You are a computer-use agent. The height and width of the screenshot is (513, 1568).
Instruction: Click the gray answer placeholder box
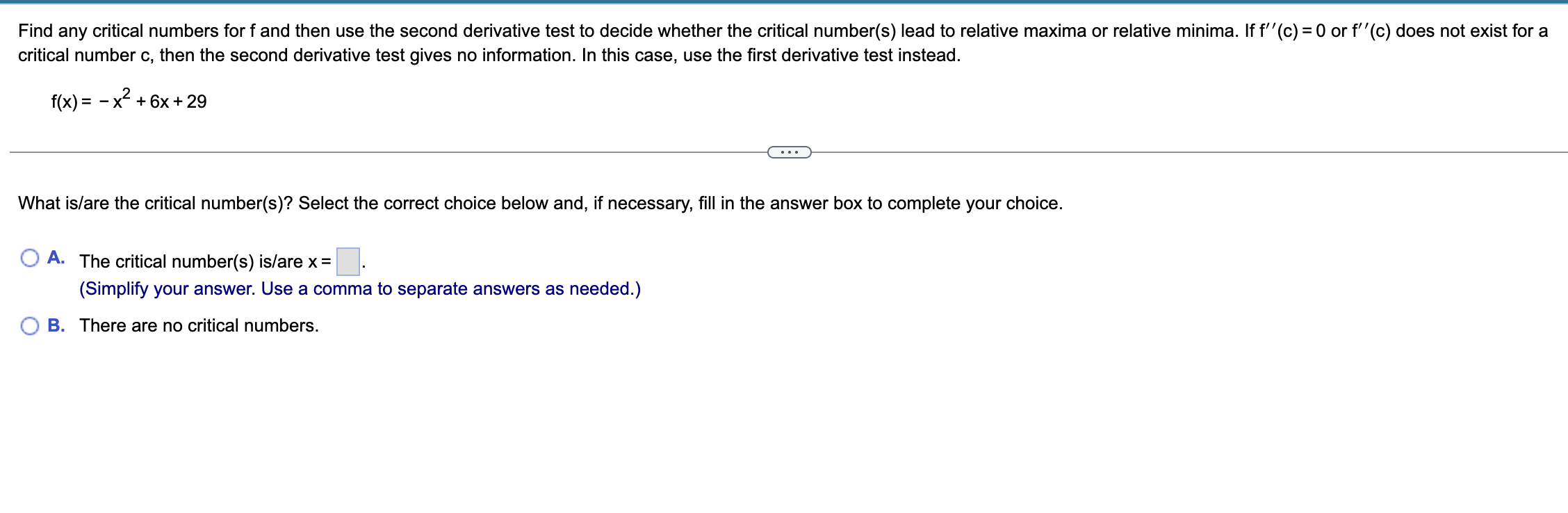click(347, 260)
